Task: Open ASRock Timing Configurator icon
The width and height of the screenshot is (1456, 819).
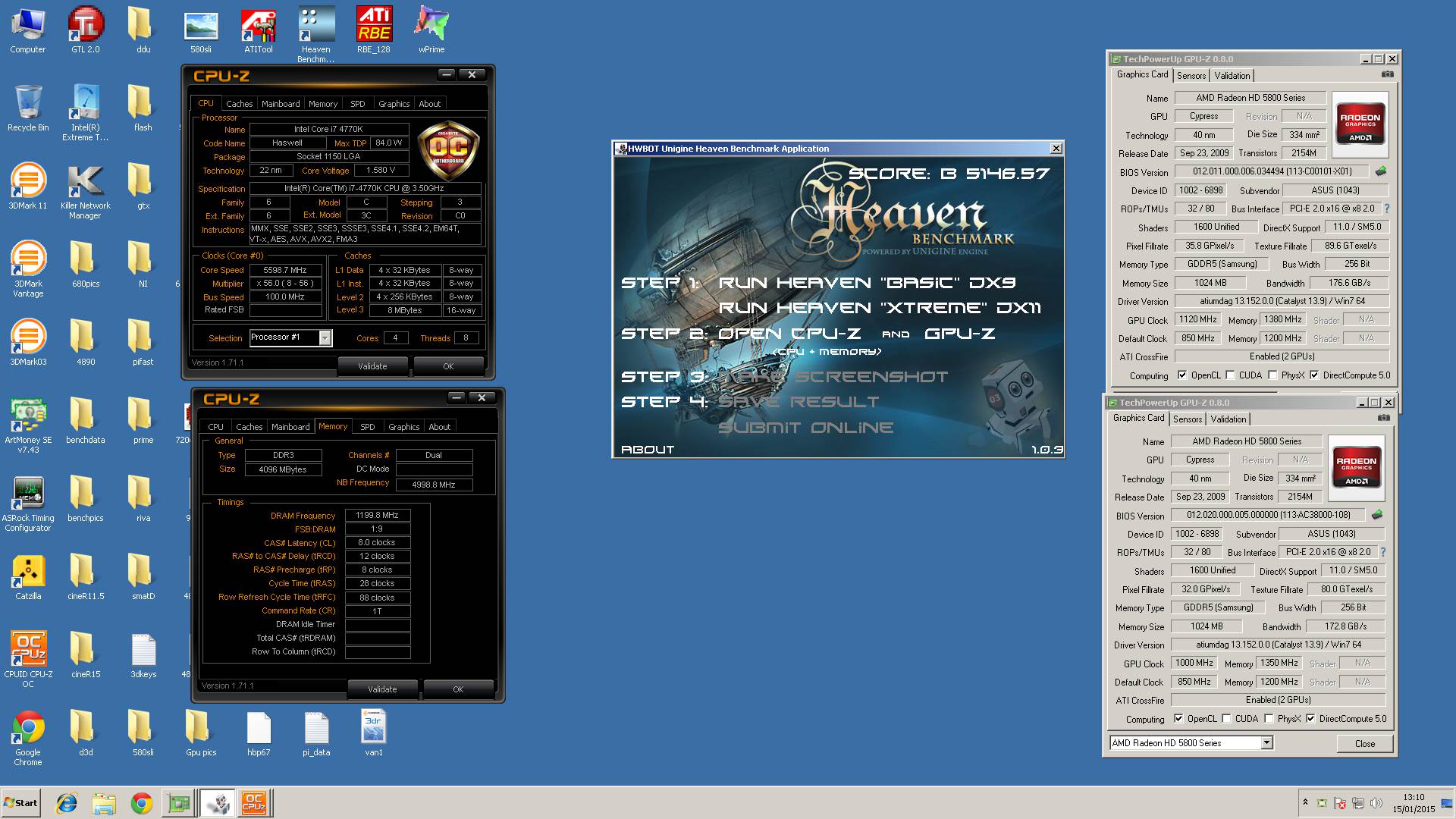Action: click(x=28, y=504)
